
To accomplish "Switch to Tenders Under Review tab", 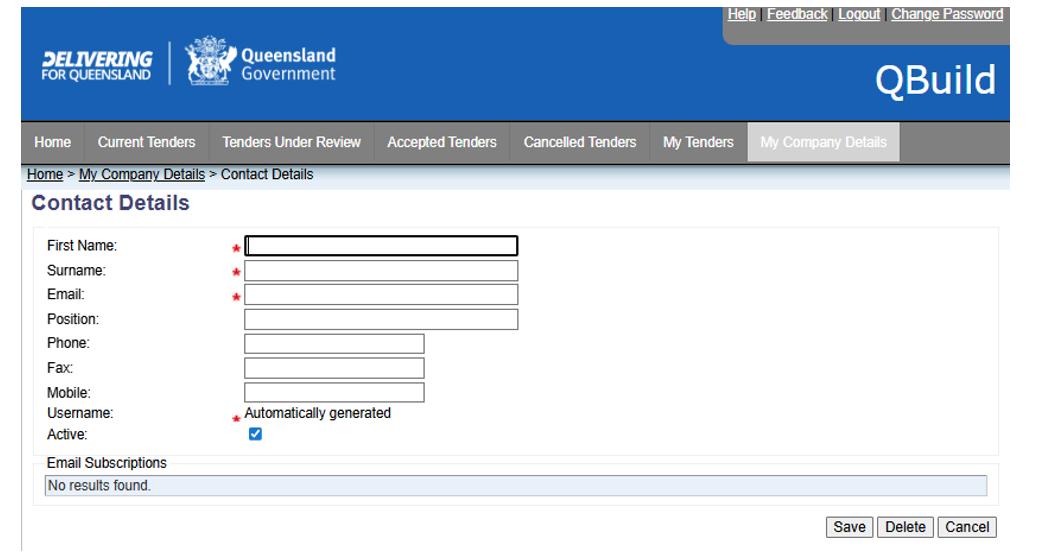I will pyautogui.click(x=291, y=142).
